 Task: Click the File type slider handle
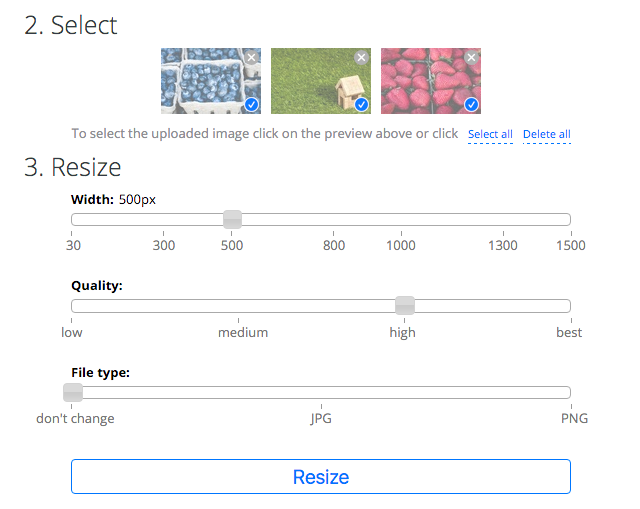(x=73, y=392)
